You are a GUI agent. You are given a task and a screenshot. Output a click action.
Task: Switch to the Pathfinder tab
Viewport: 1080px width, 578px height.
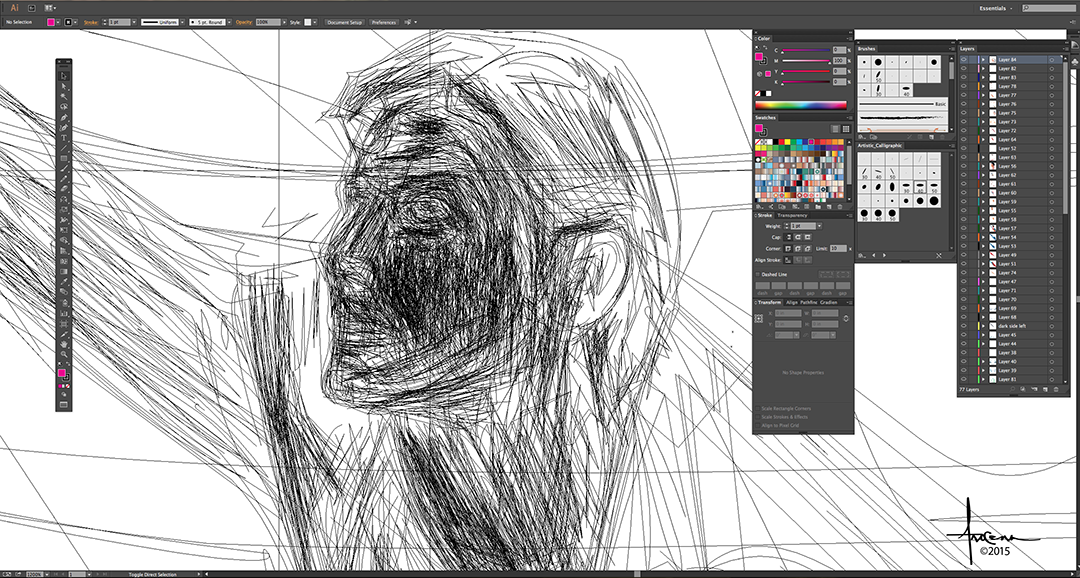[x=809, y=302]
